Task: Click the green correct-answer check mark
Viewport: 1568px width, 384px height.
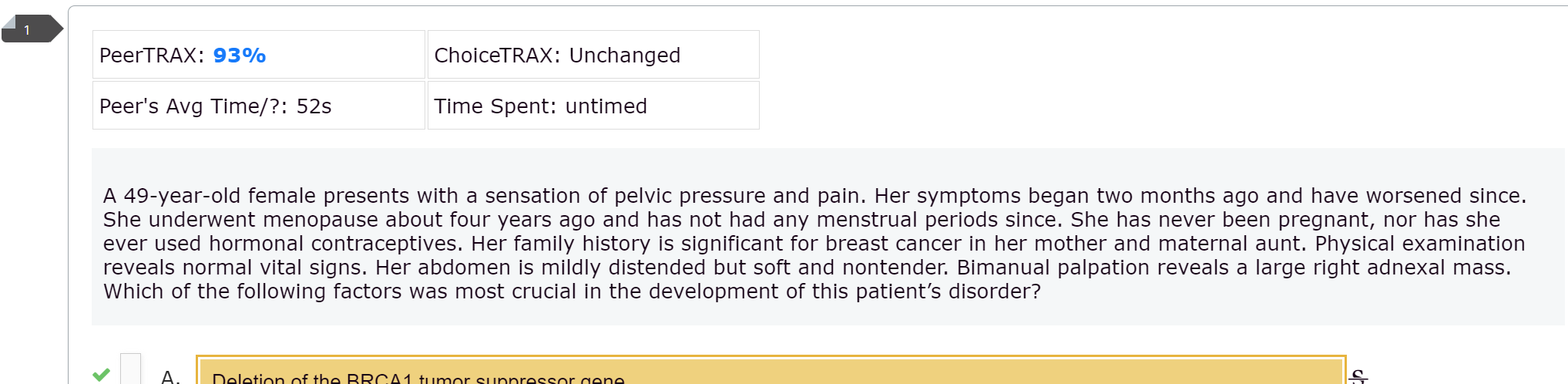Action: pos(101,374)
